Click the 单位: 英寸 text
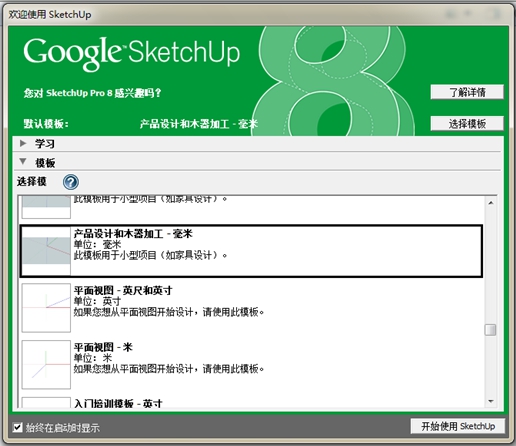The width and height of the screenshot is (516, 446). coord(97,301)
